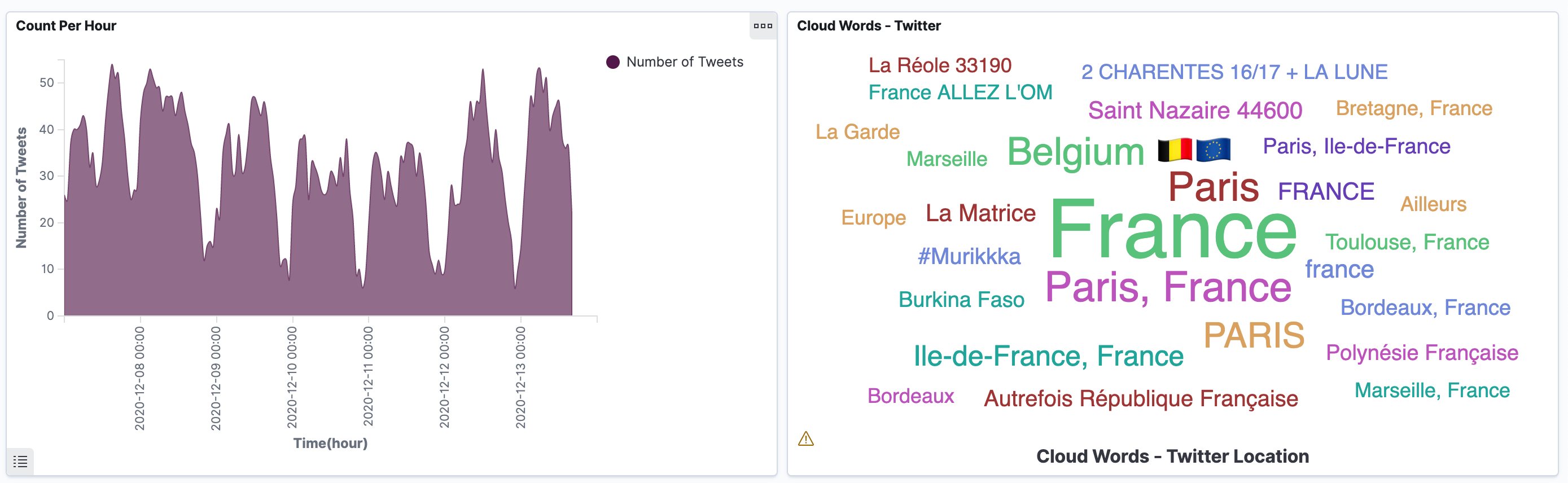The width and height of the screenshot is (1568, 483).
Task: Toggle the Number of Tweets legend series
Action: [x=684, y=62]
